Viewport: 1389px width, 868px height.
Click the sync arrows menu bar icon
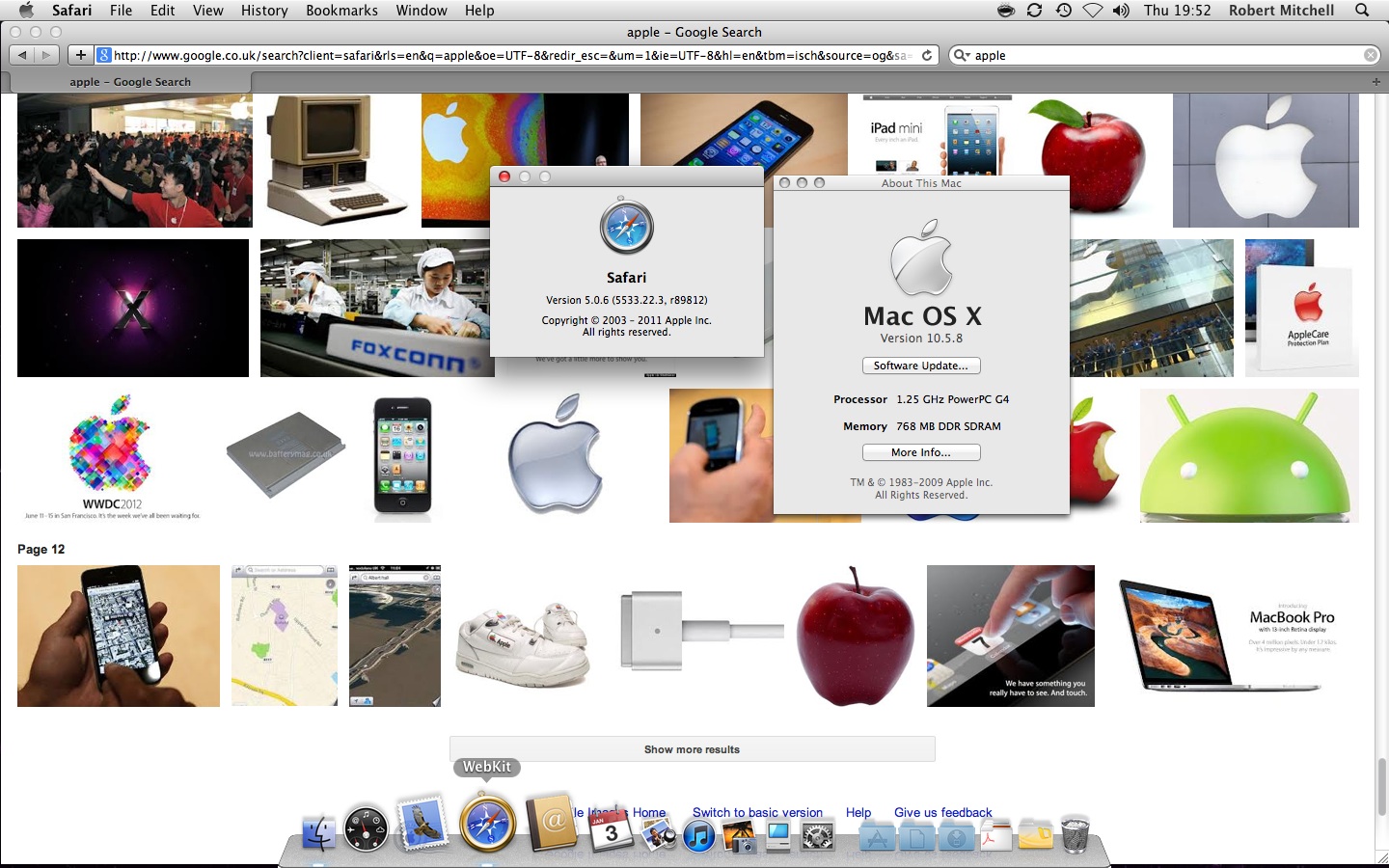tap(1034, 10)
